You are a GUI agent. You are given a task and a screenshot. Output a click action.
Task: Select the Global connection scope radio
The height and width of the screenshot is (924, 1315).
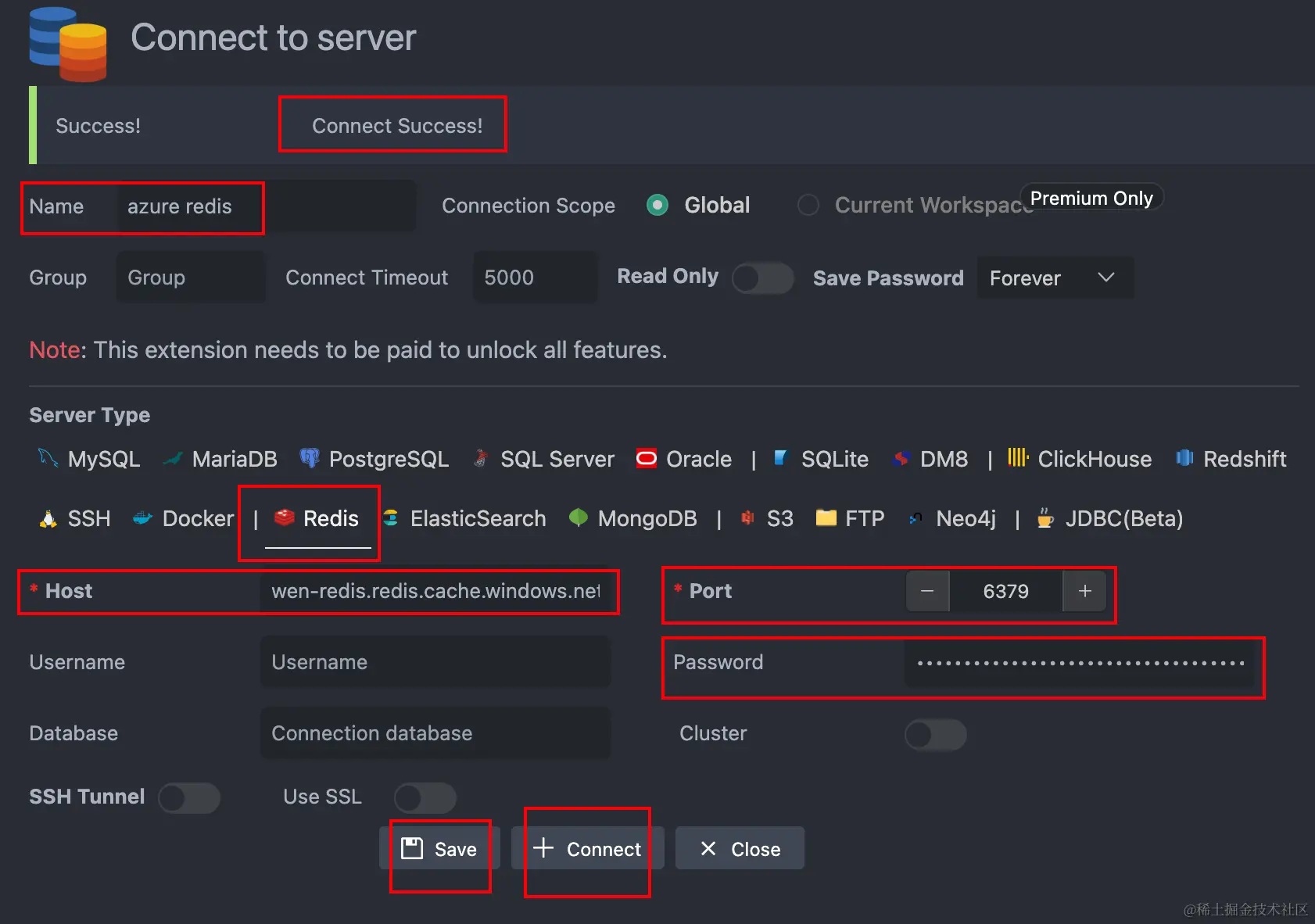point(657,205)
